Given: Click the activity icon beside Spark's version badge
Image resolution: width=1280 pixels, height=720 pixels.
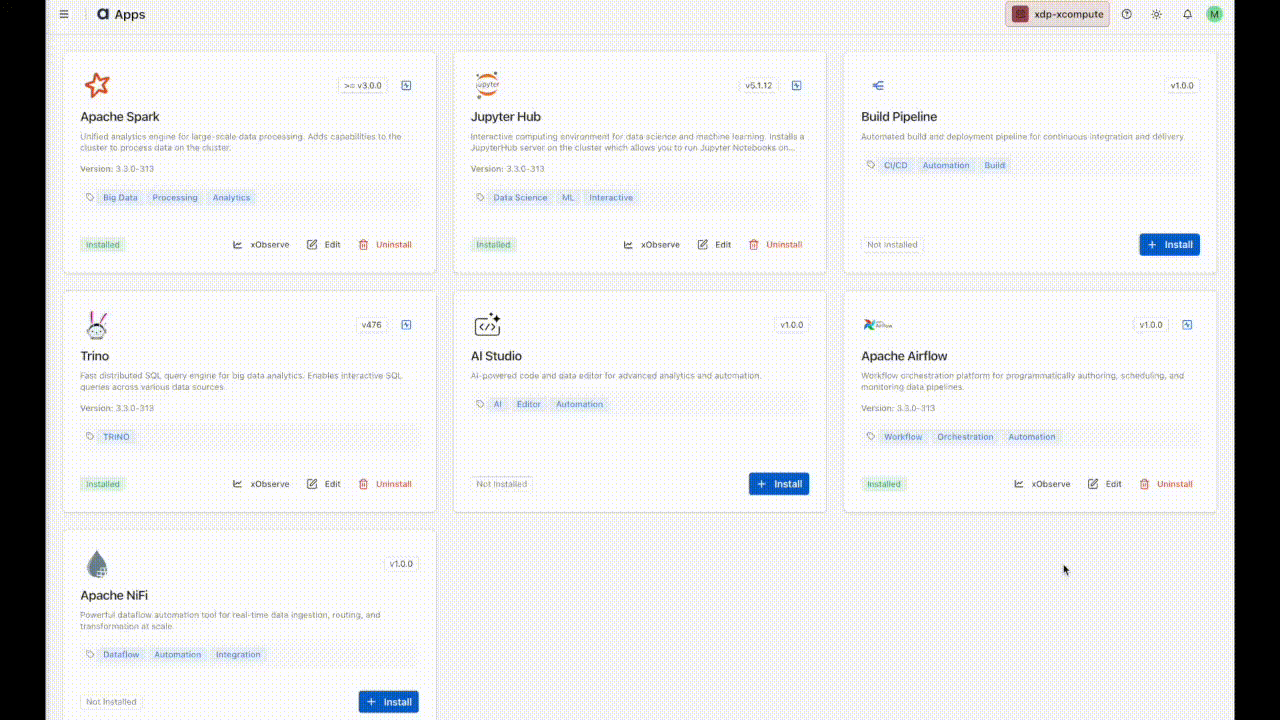Looking at the screenshot, I should pos(406,86).
